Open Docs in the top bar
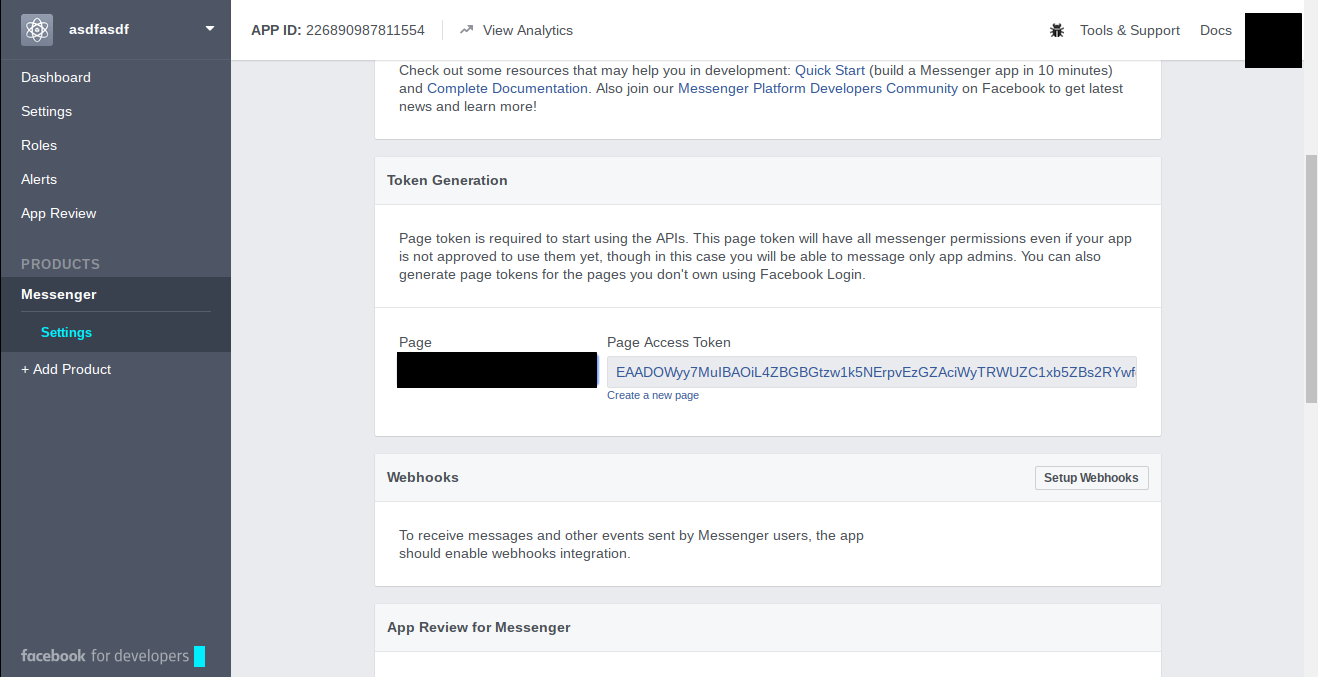Screen dimensions: 1318x677 tap(1216, 30)
